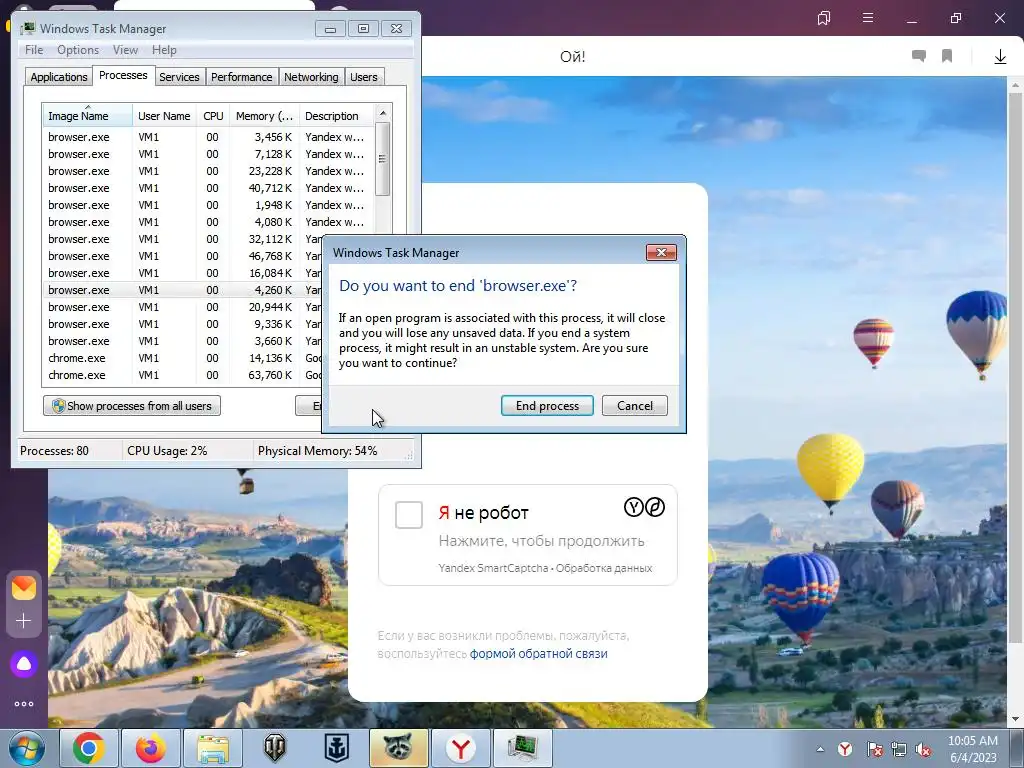
Task: Select browser.exe row using 40,712 K
Action: tap(208, 188)
